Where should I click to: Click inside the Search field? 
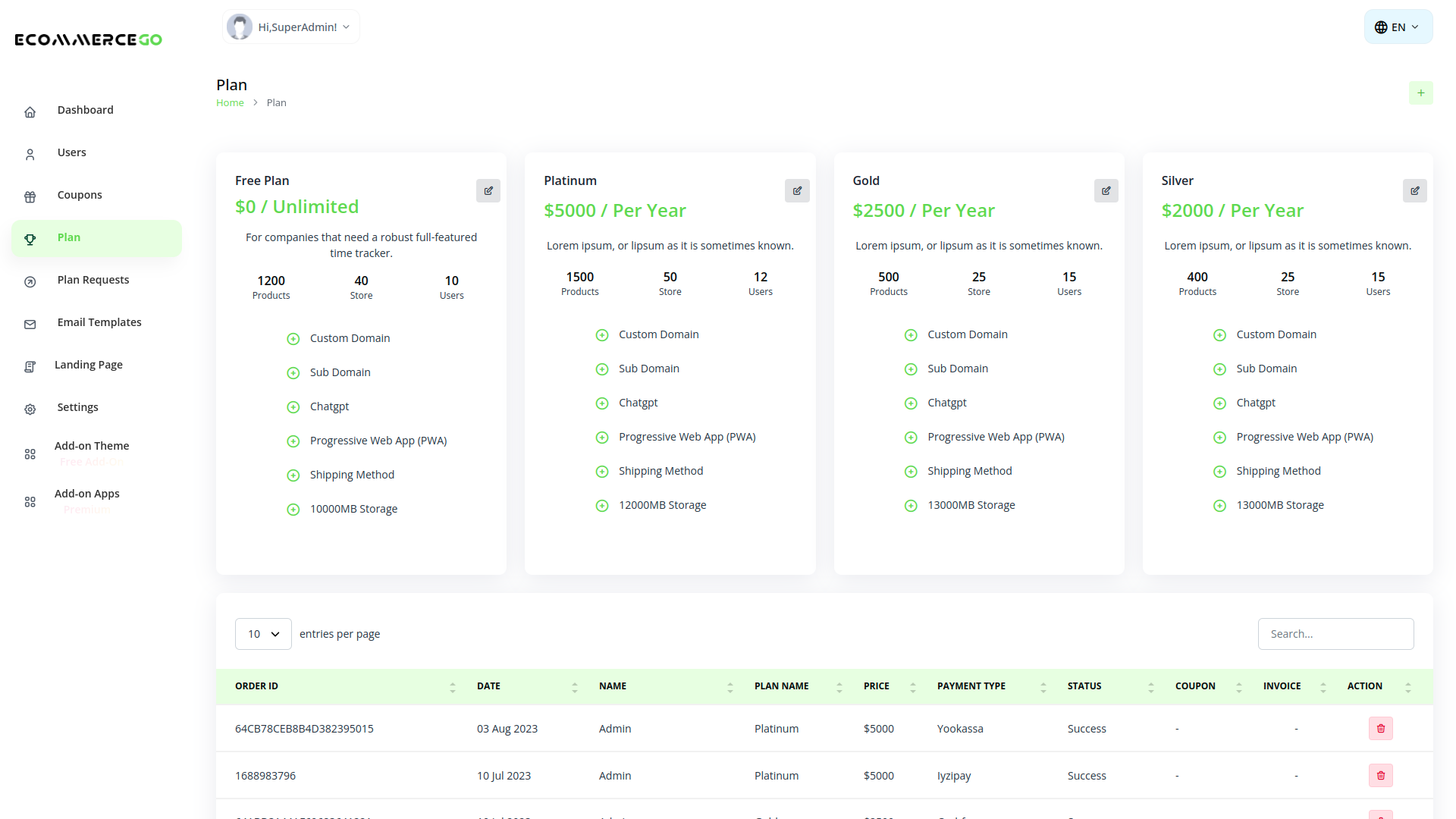pos(1335,633)
